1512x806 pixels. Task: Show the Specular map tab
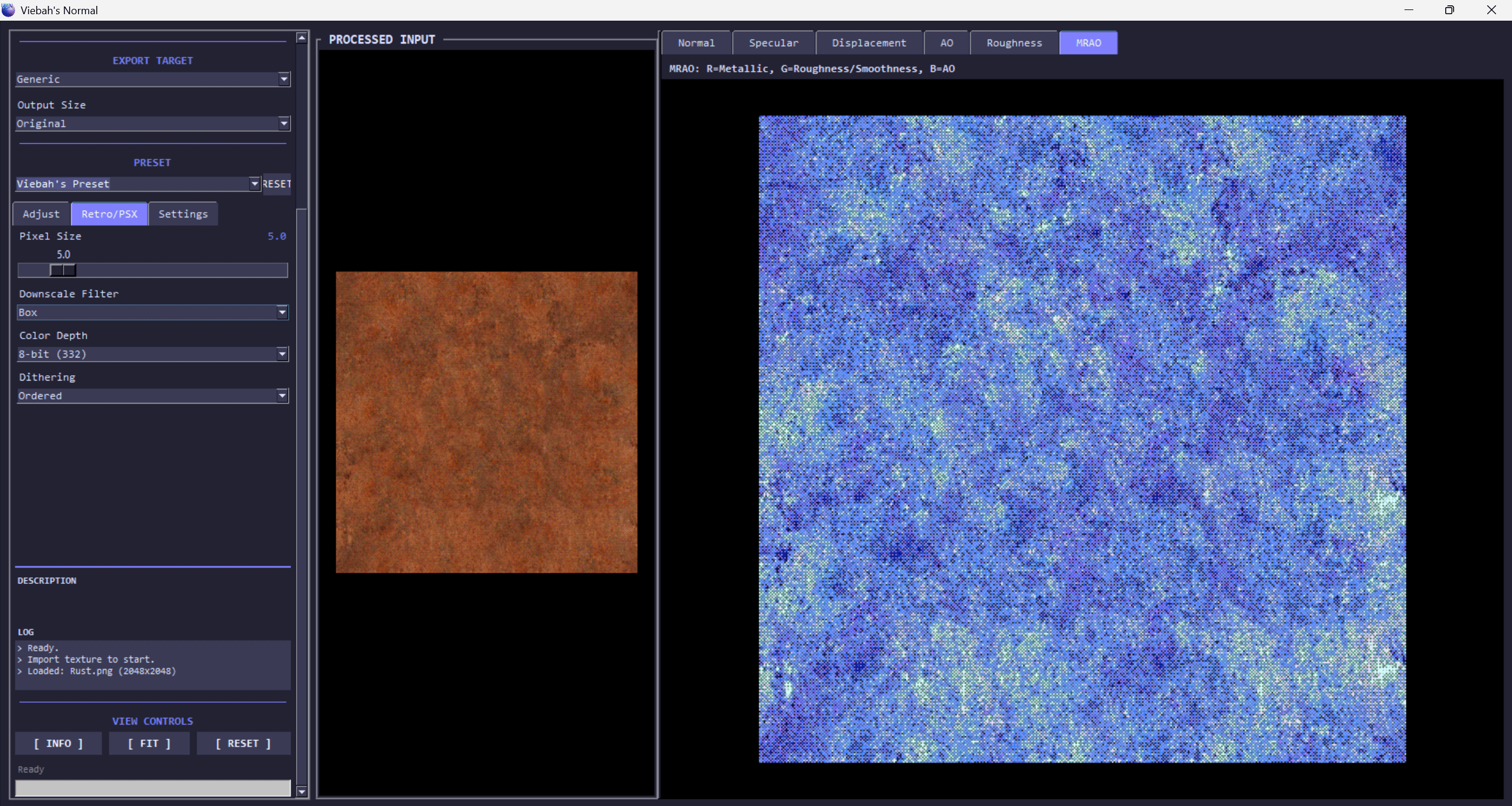pos(773,43)
